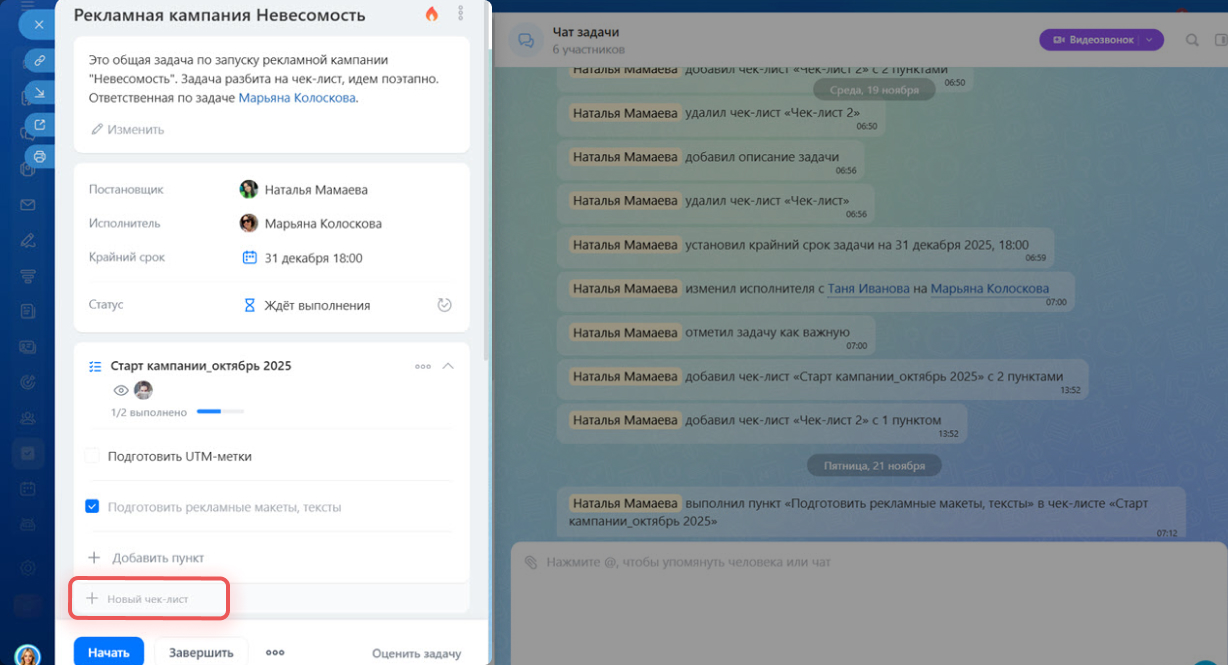This screenshot has height=665, width=1228.
Task: Click the copy link icon on side panel
Action: 40,60
